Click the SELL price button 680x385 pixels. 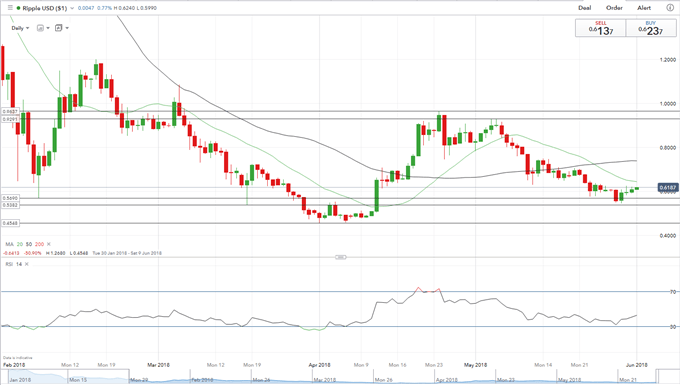tap(601, 28)
